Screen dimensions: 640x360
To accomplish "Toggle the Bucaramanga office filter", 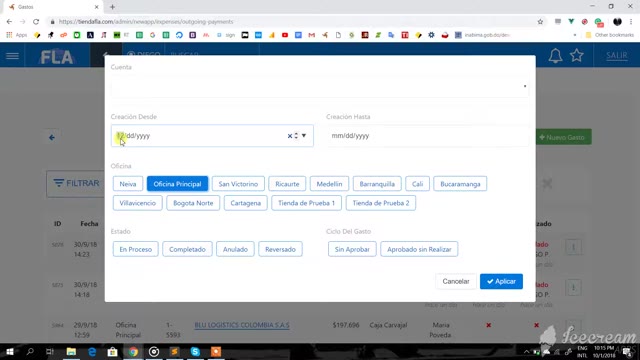I will [460, 184].
